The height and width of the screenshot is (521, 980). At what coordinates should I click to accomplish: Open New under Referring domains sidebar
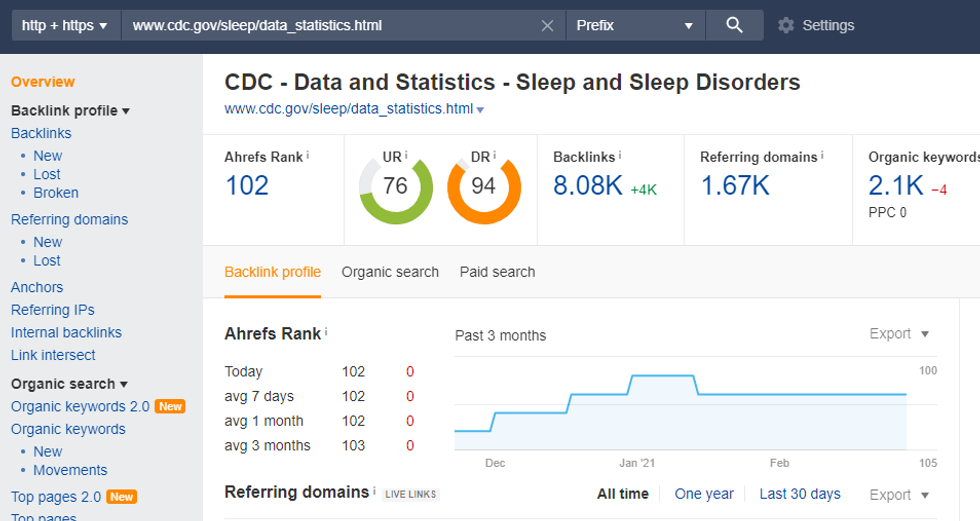[48, 242]
